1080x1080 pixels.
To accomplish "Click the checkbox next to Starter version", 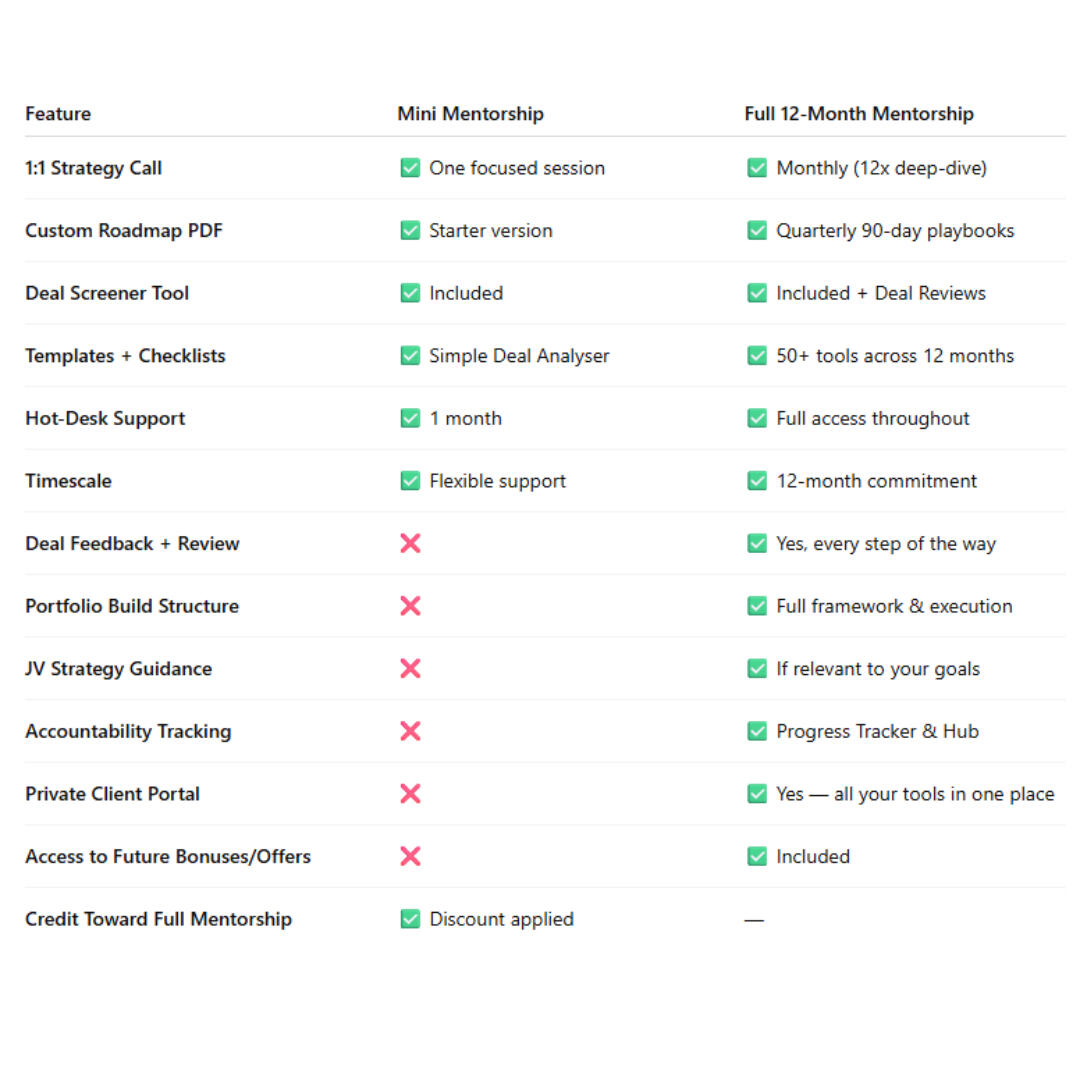I will (410, 230).
